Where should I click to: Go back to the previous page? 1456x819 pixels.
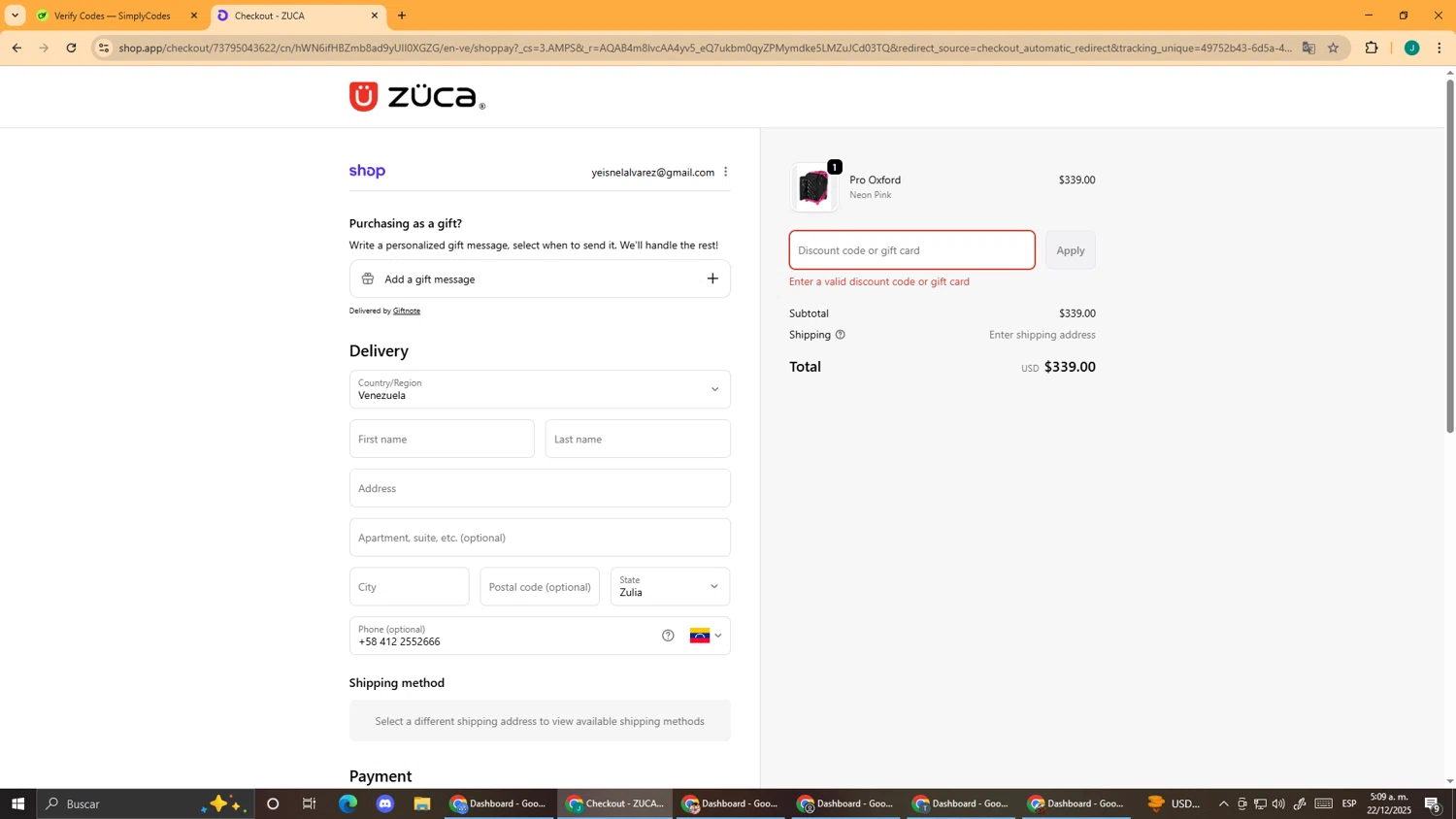(17, 48)
